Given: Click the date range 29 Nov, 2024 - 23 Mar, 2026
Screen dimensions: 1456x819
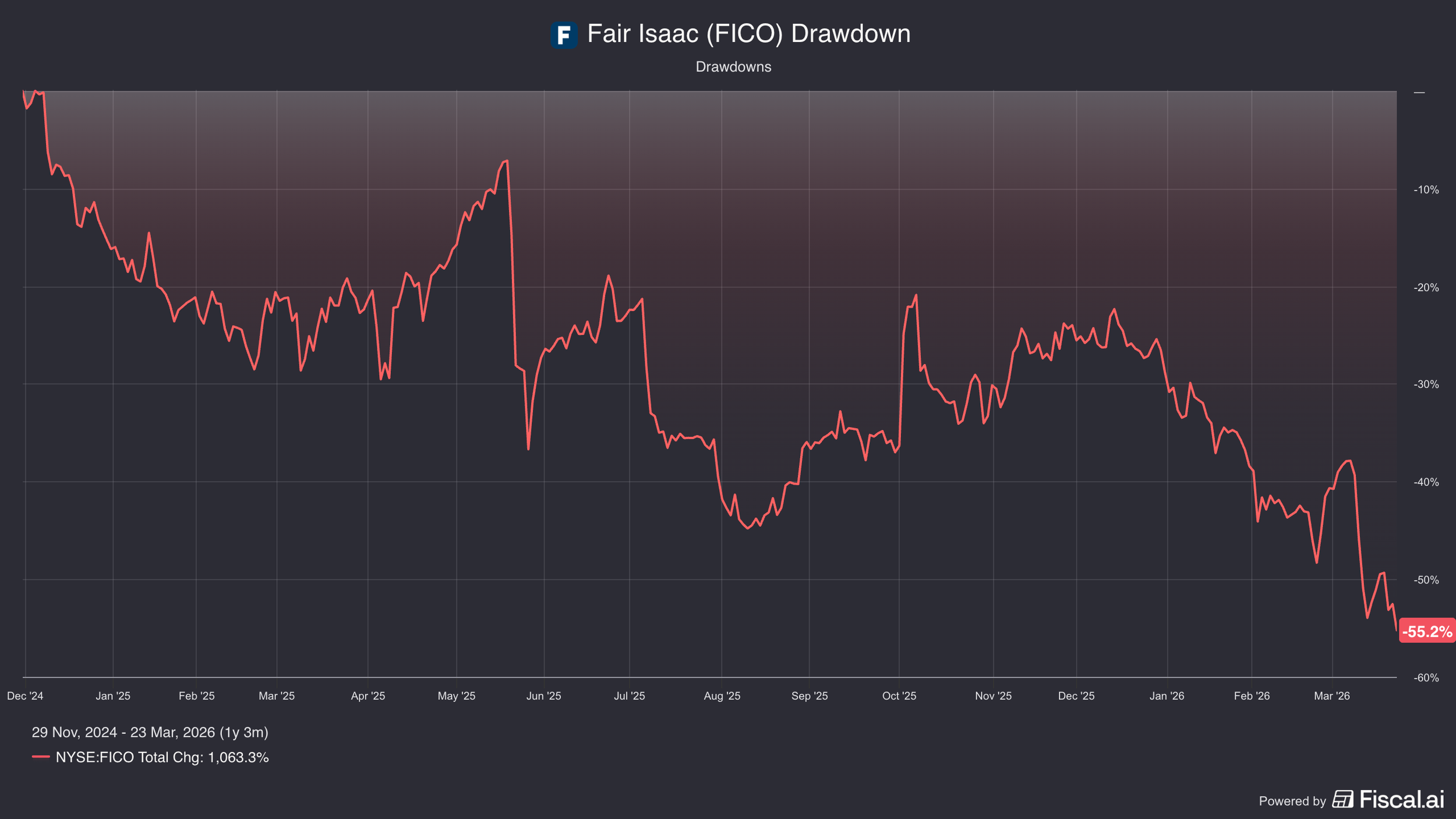Looking at the screenshot, I should click(150, 732).
